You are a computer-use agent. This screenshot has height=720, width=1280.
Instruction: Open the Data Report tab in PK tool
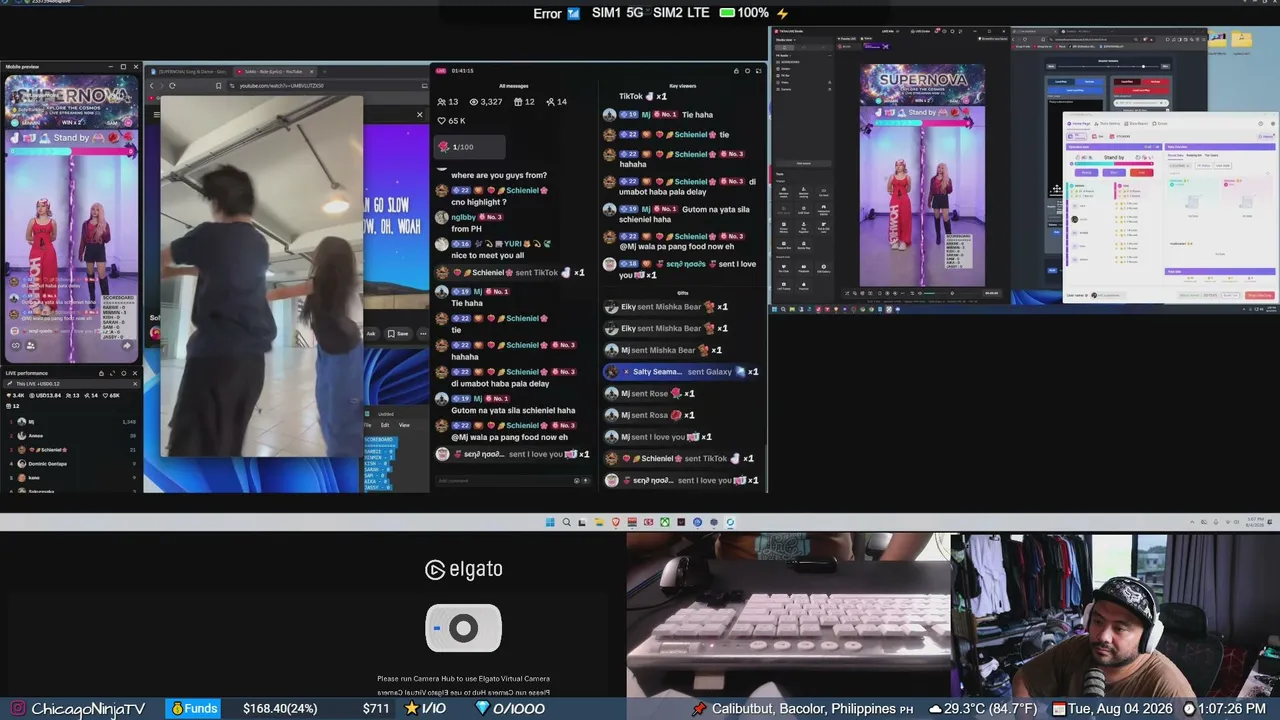1137,123
